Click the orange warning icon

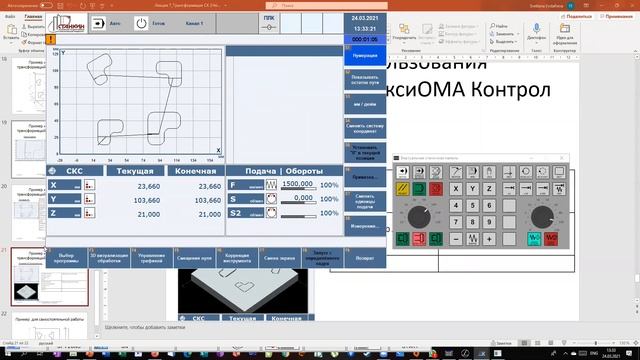pyautogui.click(x=51, y=39)
